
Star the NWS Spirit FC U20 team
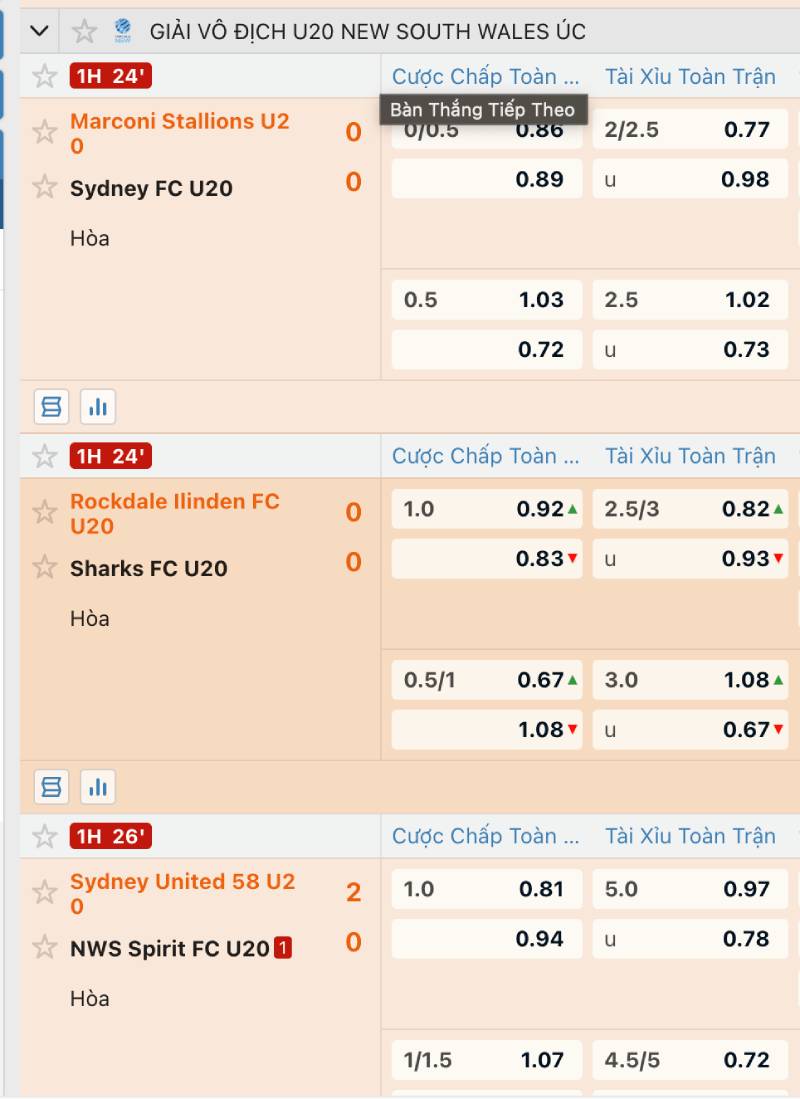pyautogui.click(x=45, y=948)
